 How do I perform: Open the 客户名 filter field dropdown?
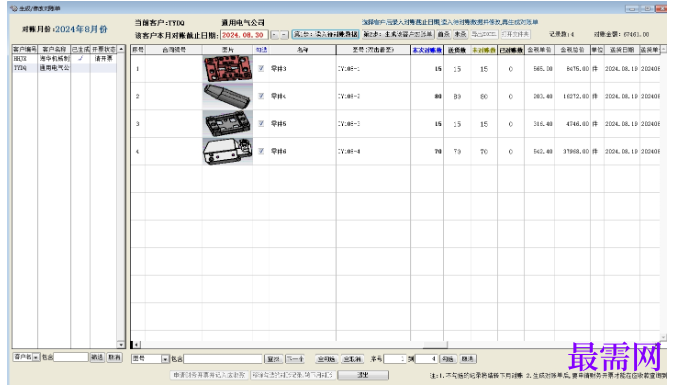click(36, 357)
